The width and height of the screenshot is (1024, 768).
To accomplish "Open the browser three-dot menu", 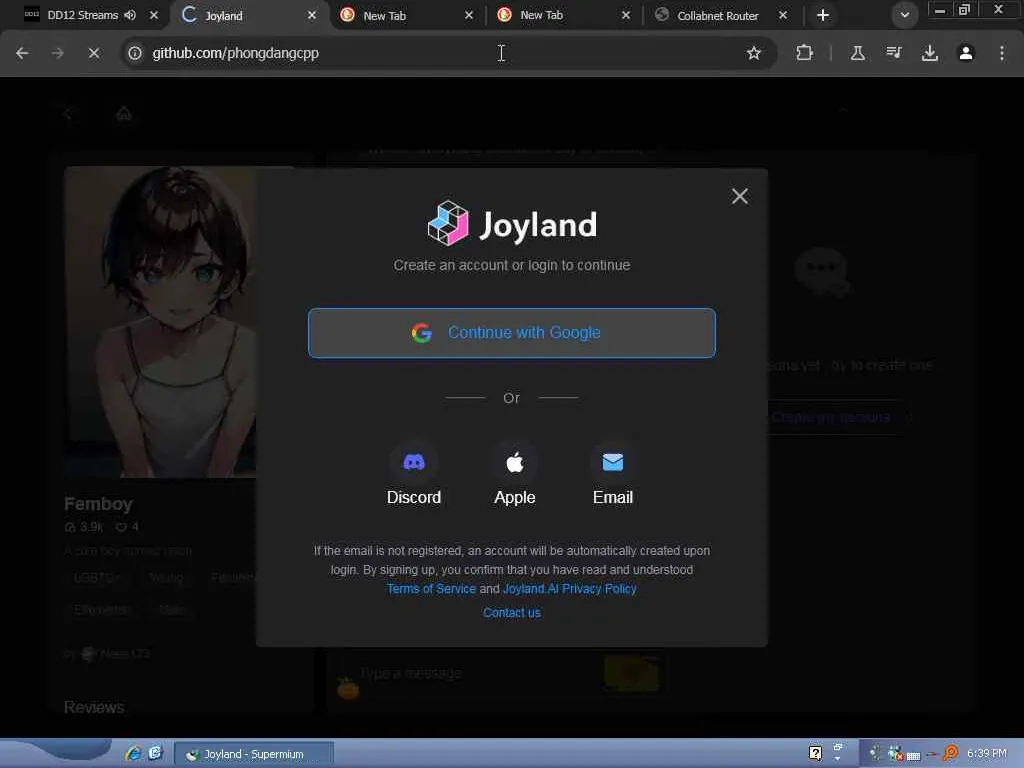I will pyautogui.click(x=1002, y=53).
